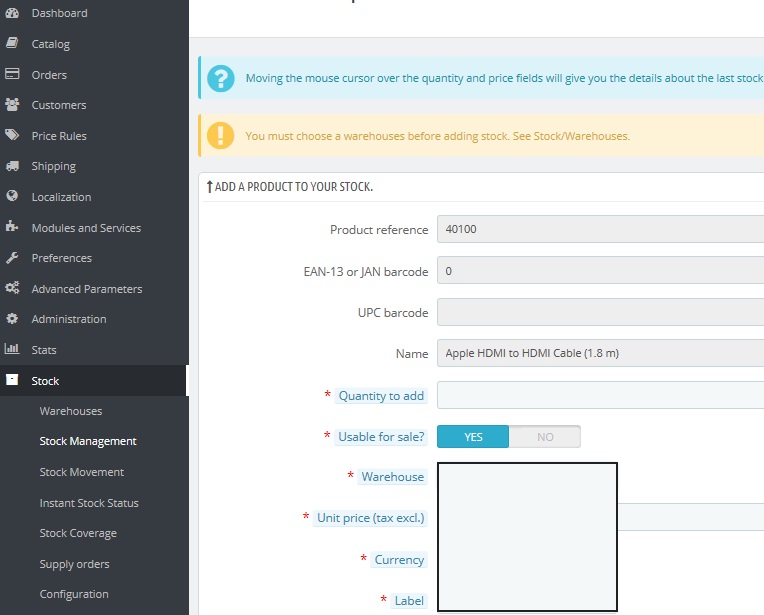Open Warehouses submenu link

coord(71,411)
